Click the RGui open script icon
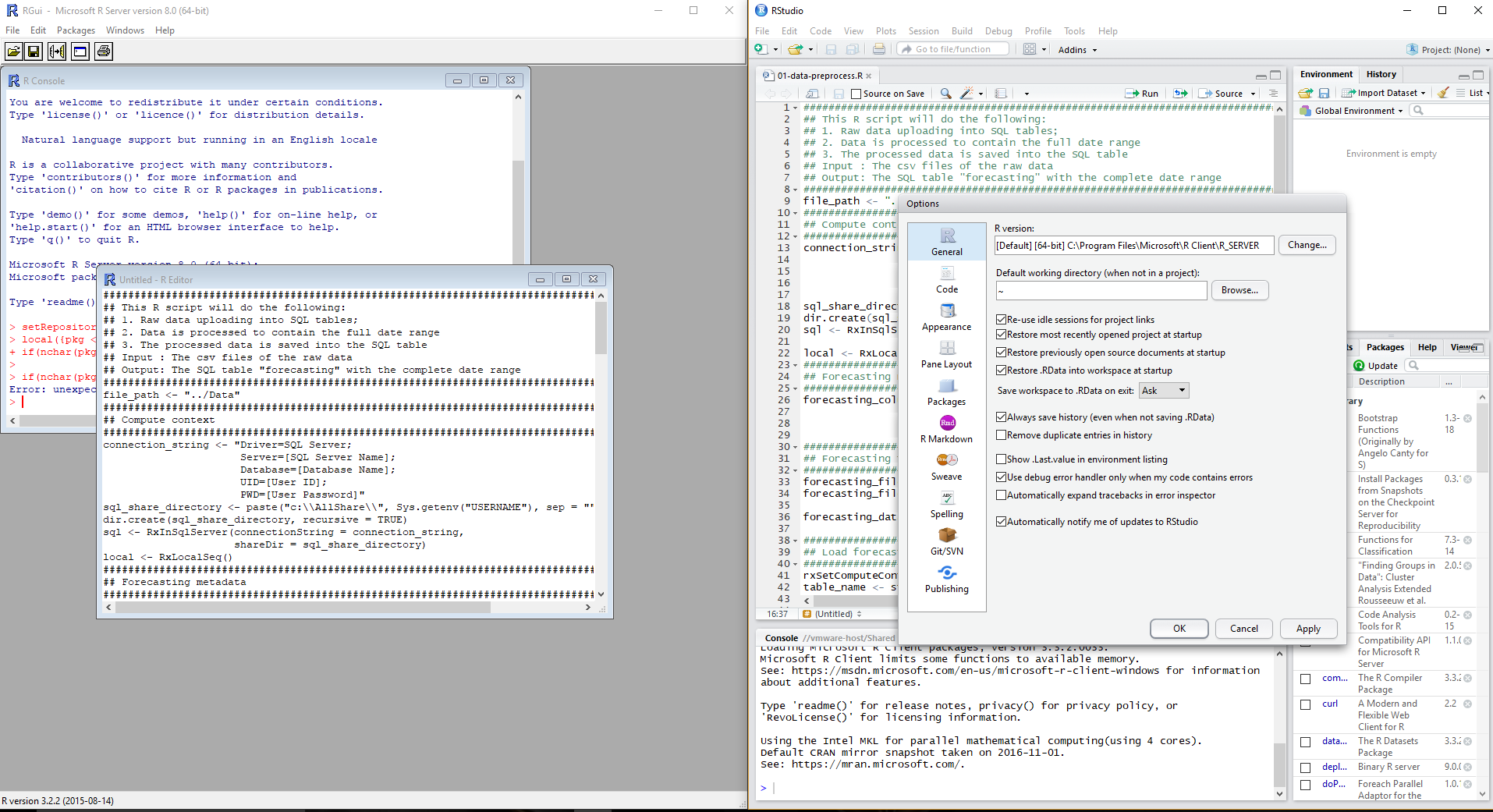The width and height of the screenshot is (1493, 812). (14, 51)
